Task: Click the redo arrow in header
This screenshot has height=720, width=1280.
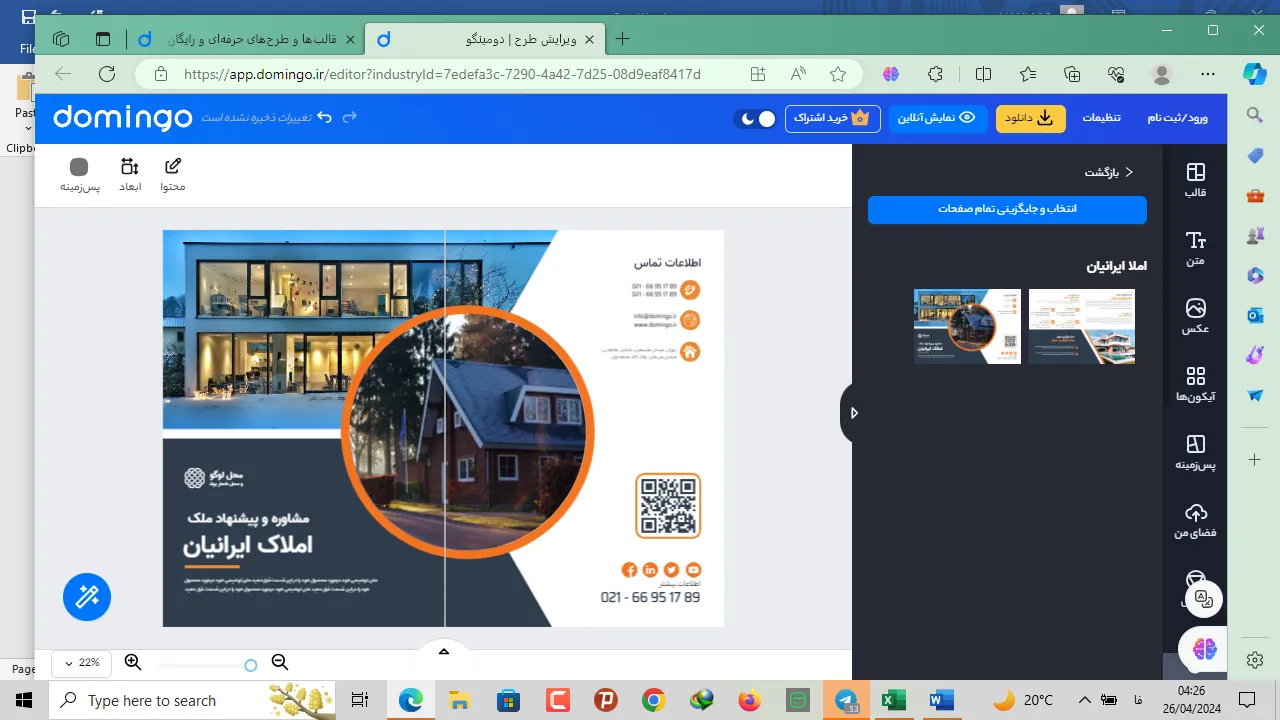Action: (349, 117)
